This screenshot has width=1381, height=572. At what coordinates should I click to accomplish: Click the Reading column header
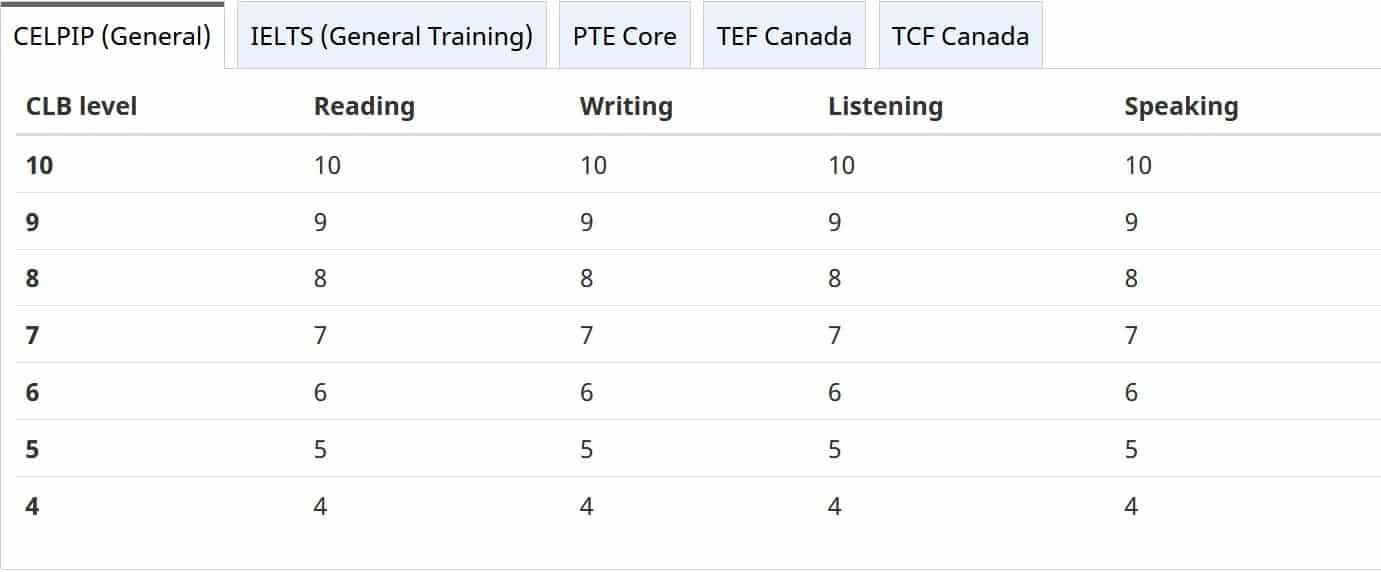(x=364, y=107)
